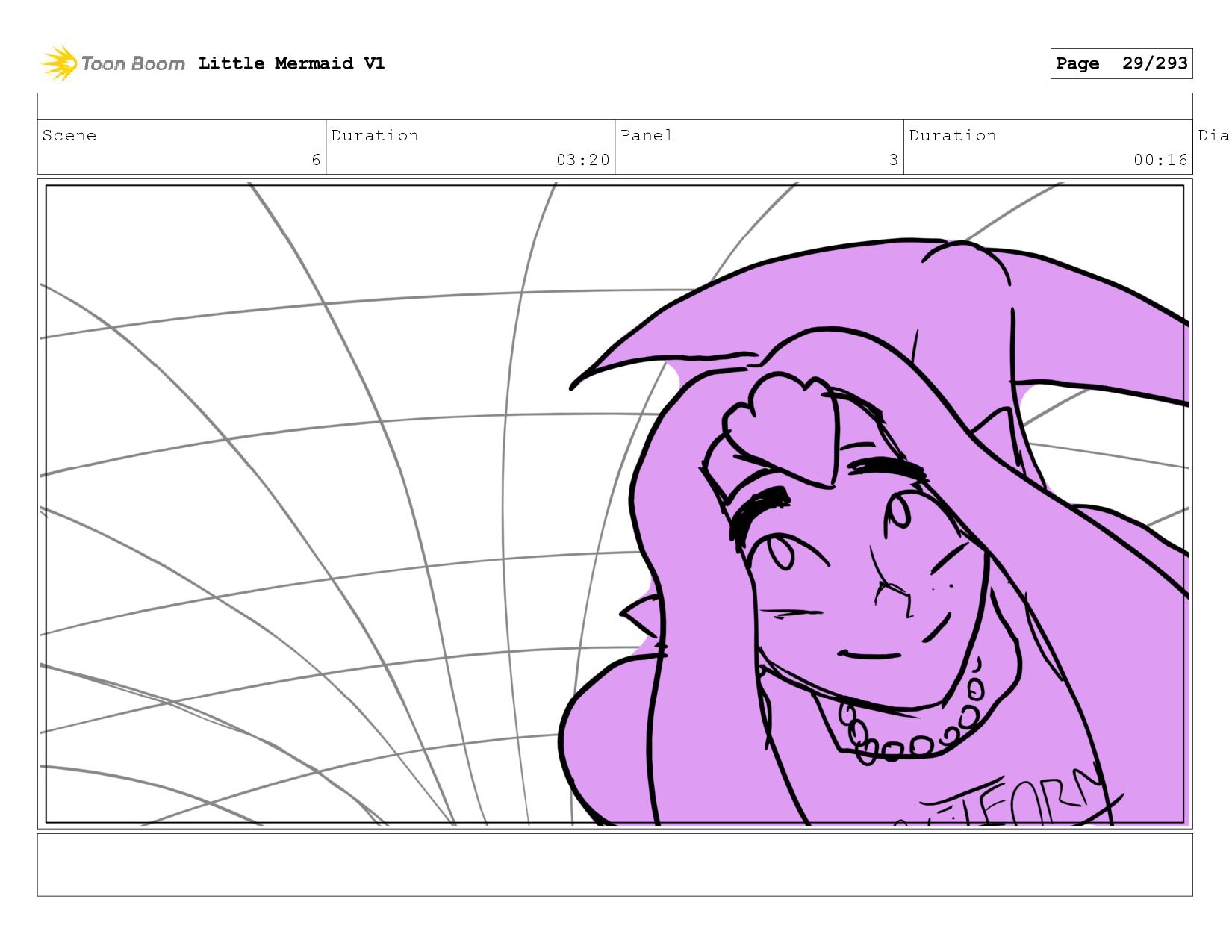This screenshot has width=1232, height=952.
Task: Click the 'Panel' header label
Action: point(647,135)
